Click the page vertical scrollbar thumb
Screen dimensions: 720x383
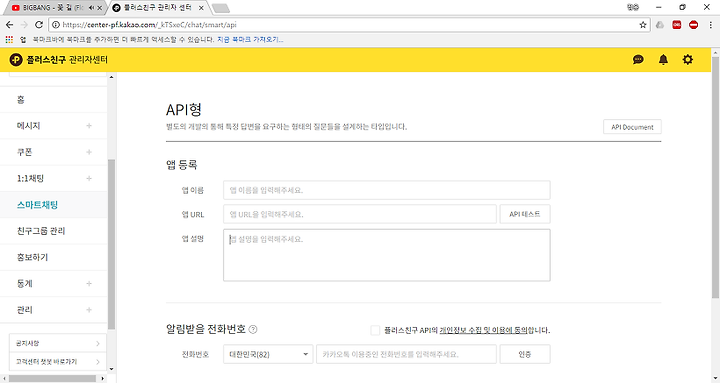(x=715, y=177)
